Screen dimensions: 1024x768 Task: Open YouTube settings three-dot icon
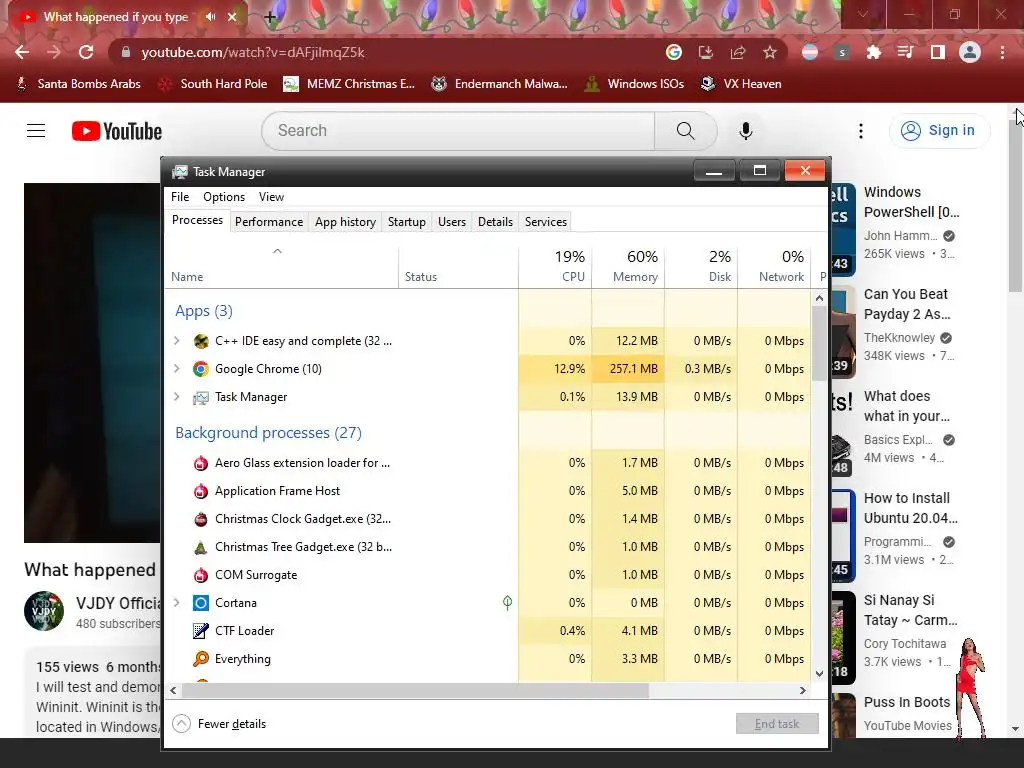tap(861, 131)
